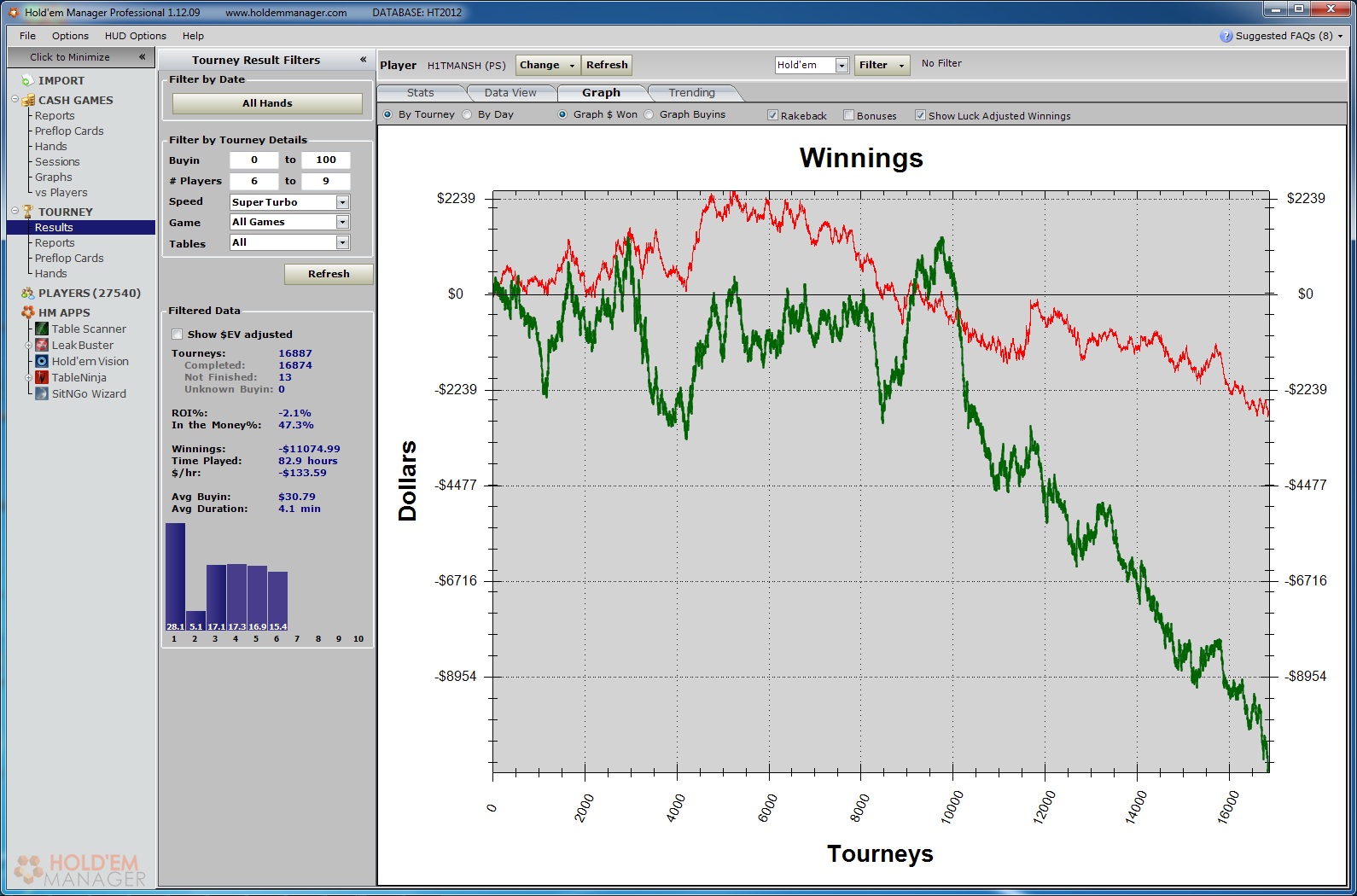This screenshot has height=896, width=1357.
Task: Open the File menu
Action: tap(27, 36)
